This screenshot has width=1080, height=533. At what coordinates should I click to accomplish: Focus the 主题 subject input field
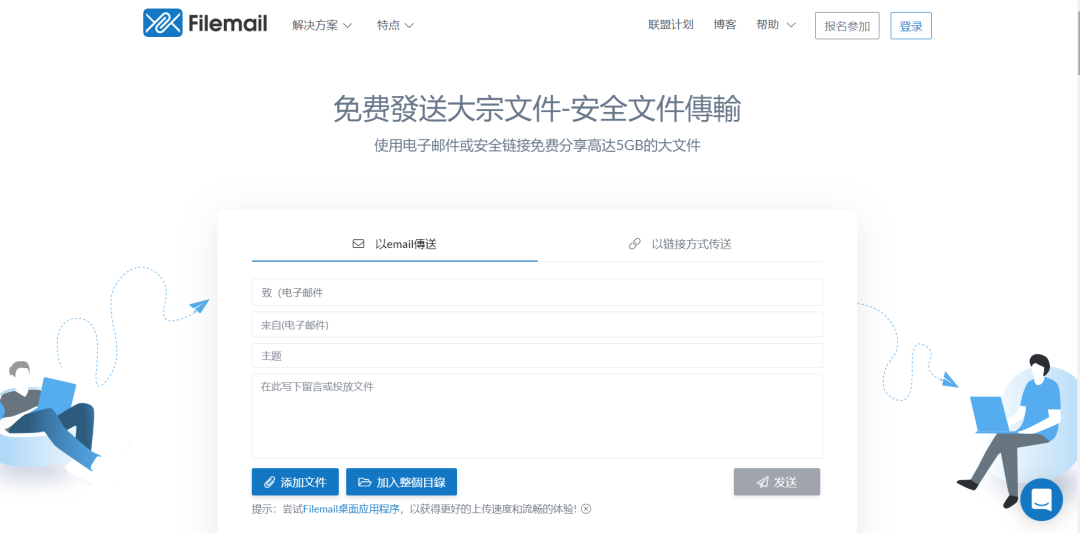(x=537, y=356)
